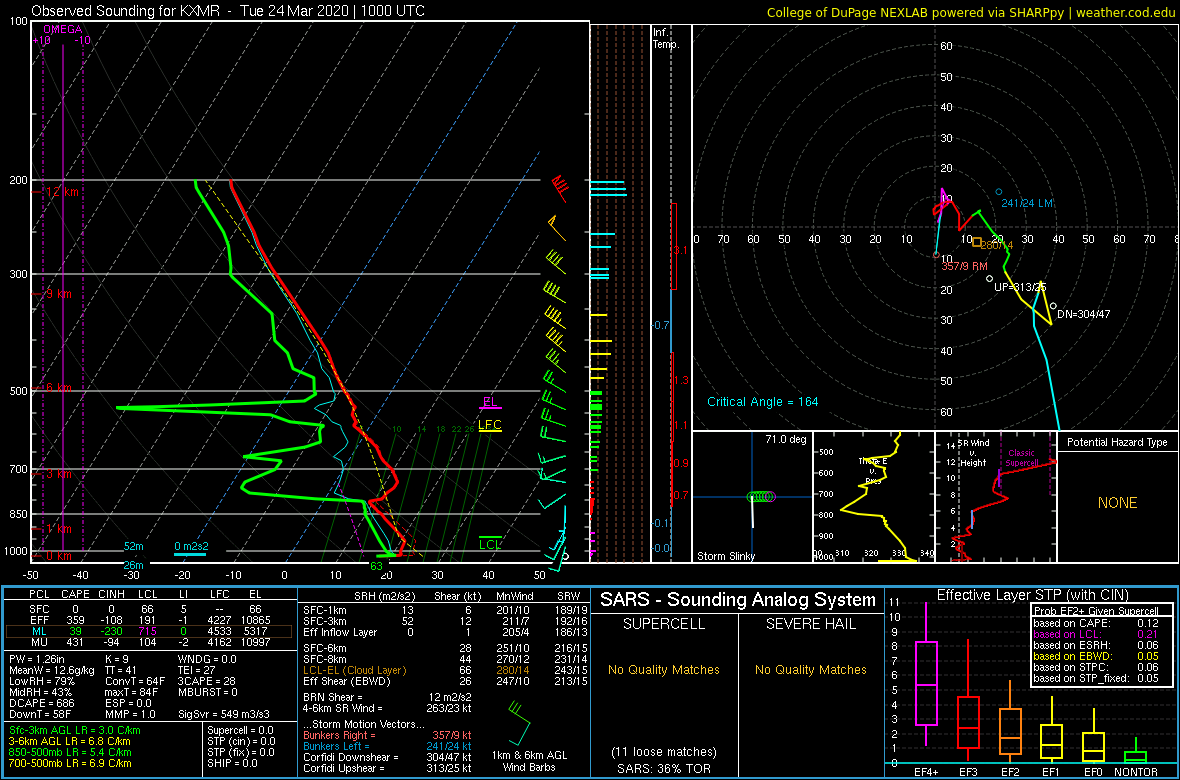The width and height of the screenshot is (1180, 780).
Task: Click the LCL-EL (Cloud Layer) row
Action: (442, 669)
